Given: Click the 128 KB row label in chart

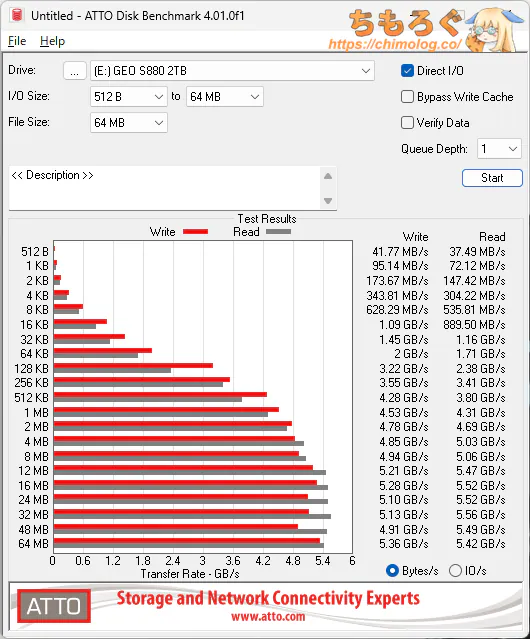Looking at the screenshot, I should (x=31, y=369).
